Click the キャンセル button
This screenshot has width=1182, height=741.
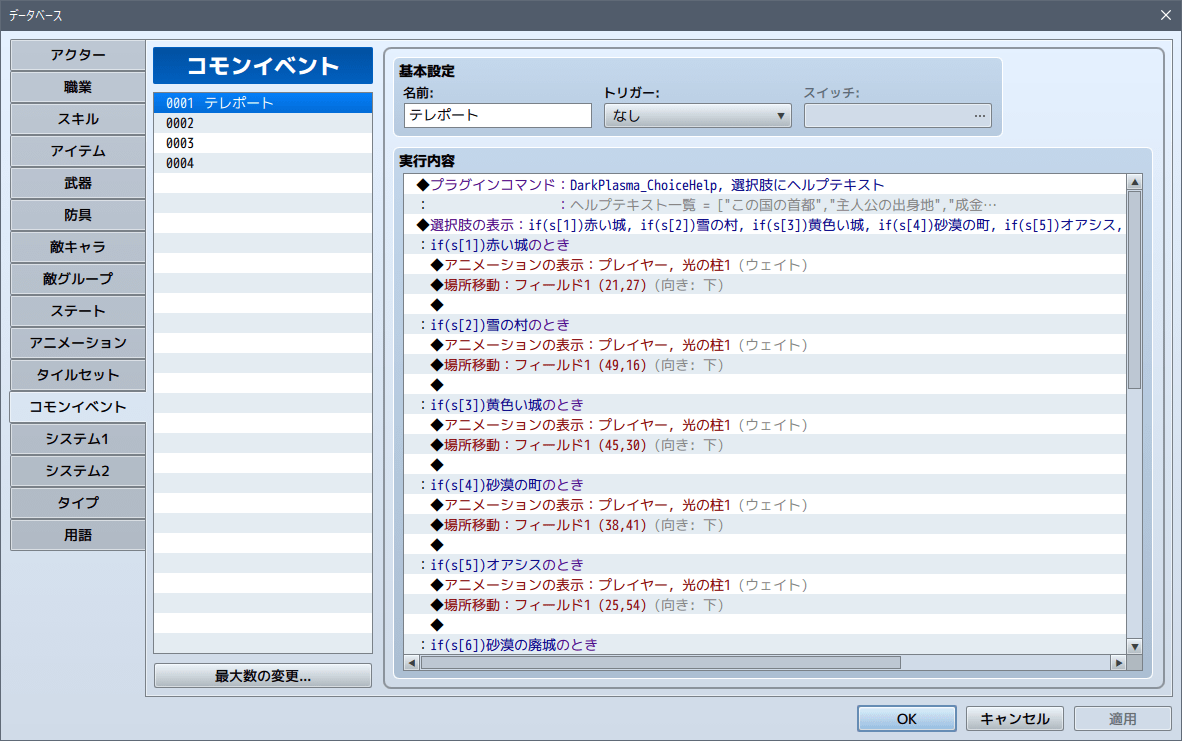1015,718
